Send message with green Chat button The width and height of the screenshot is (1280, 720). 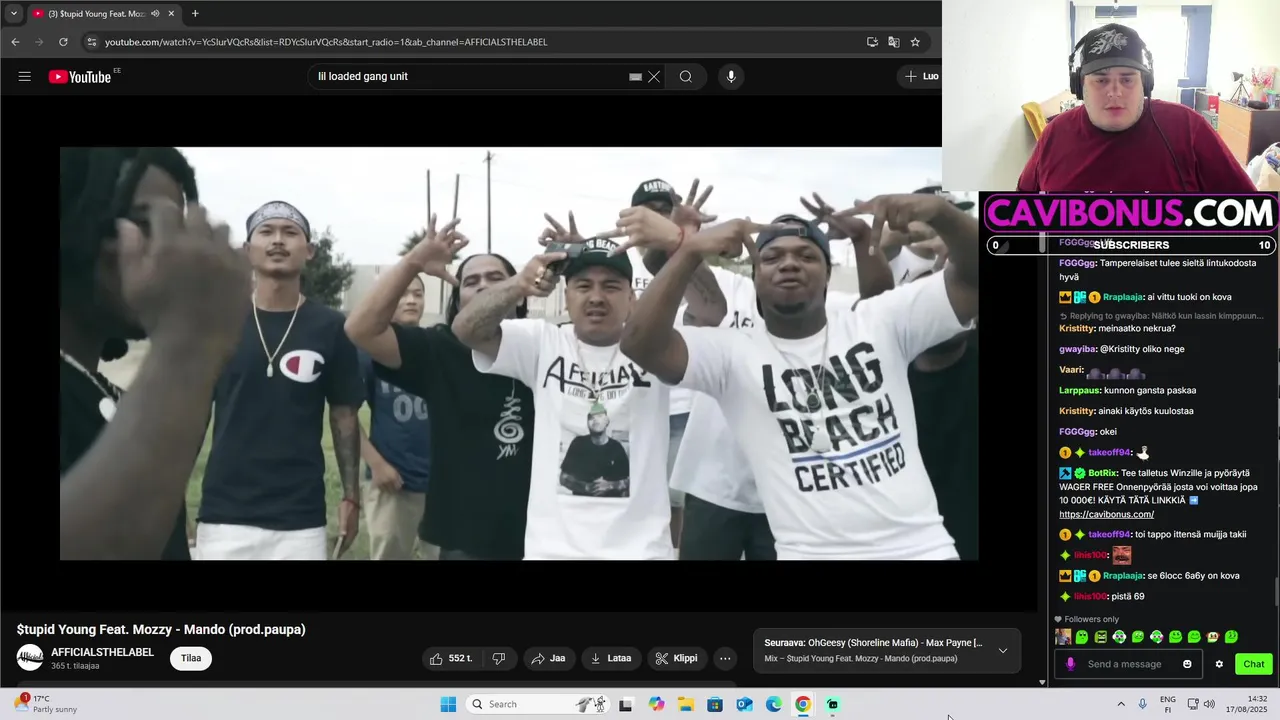(1254, 664)
